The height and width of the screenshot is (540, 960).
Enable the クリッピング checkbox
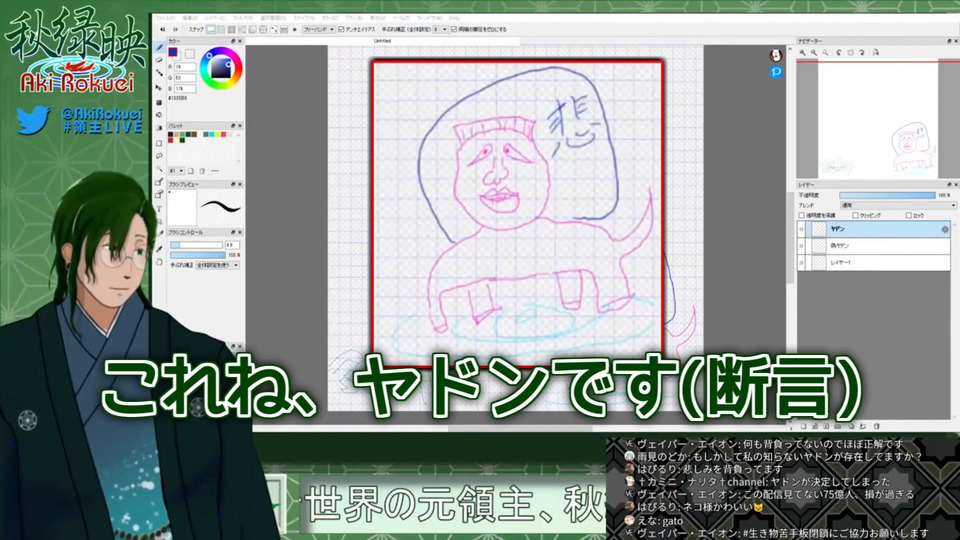[855, 216]
